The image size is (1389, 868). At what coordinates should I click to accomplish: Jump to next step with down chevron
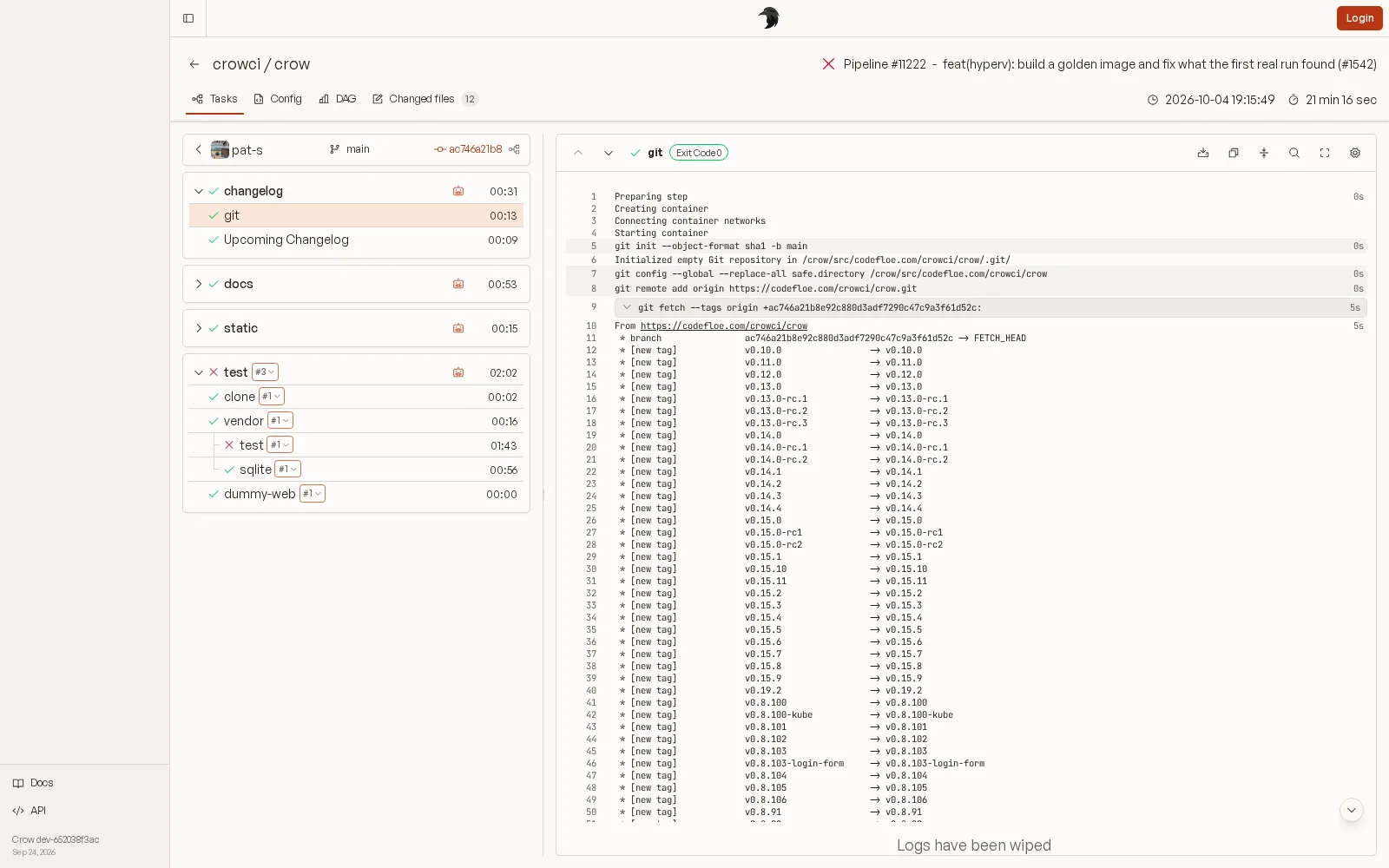click(x=609, y=153)
